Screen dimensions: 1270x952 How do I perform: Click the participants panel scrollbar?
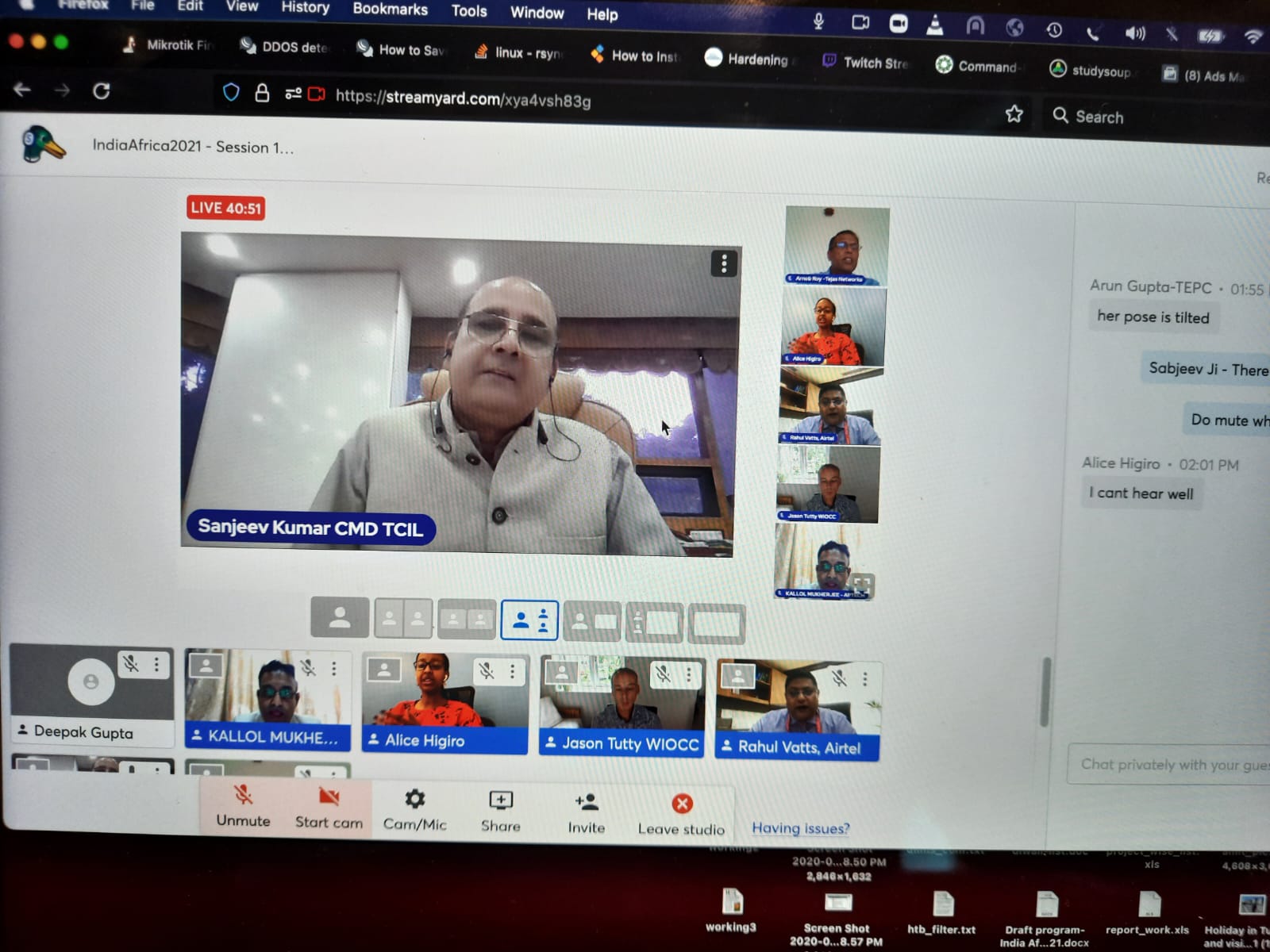(1046, 690)
